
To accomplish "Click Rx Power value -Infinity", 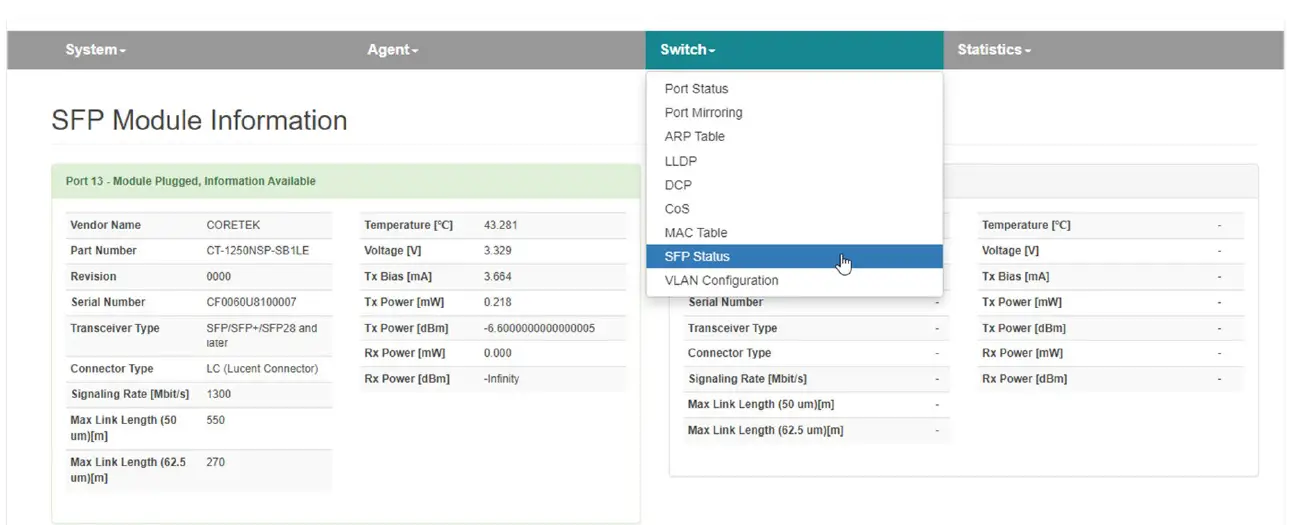I will (x=501, y=379).
